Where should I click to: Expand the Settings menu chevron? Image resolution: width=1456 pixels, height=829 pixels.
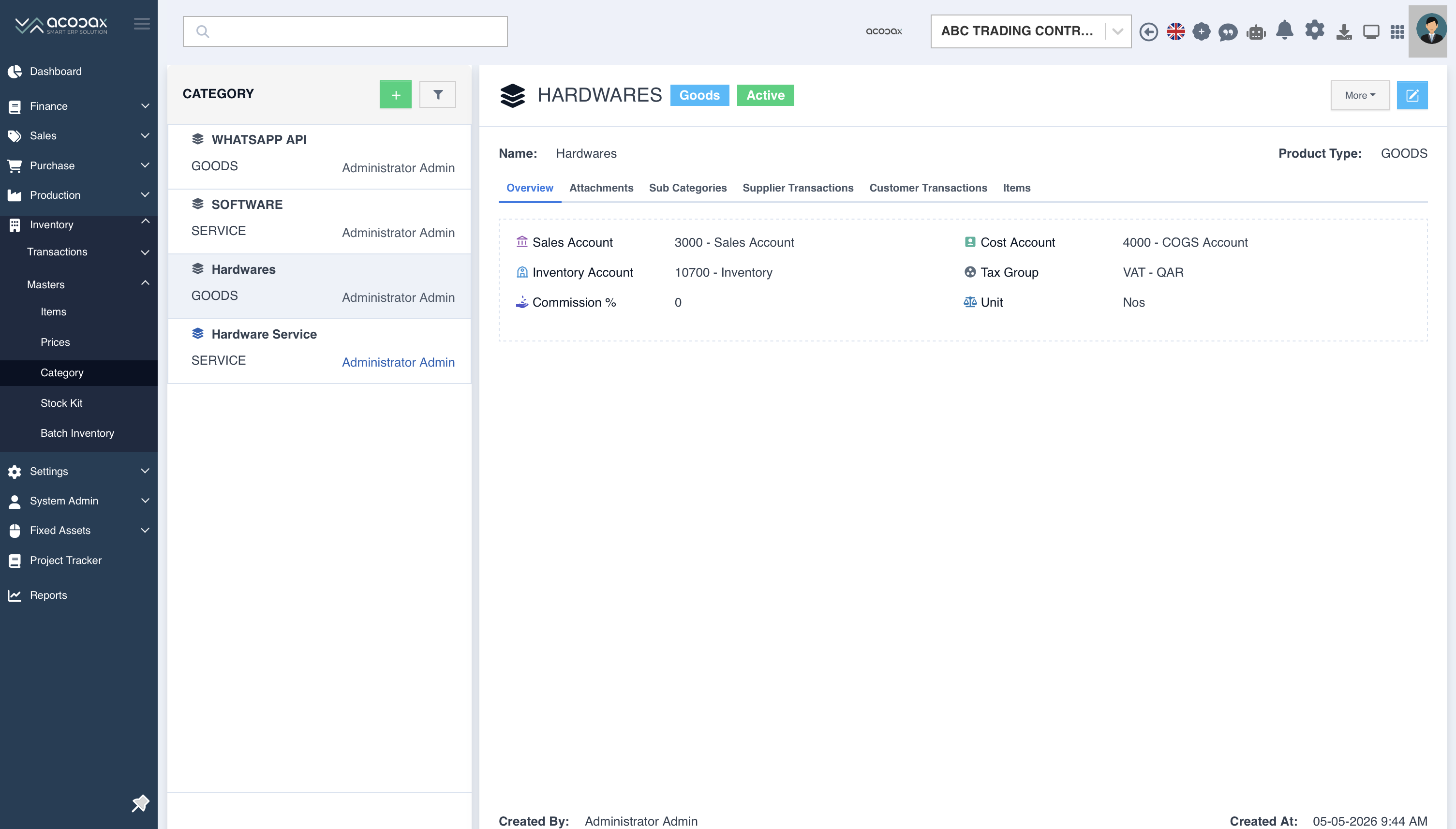pyautogui.click(x=145, y=471)
